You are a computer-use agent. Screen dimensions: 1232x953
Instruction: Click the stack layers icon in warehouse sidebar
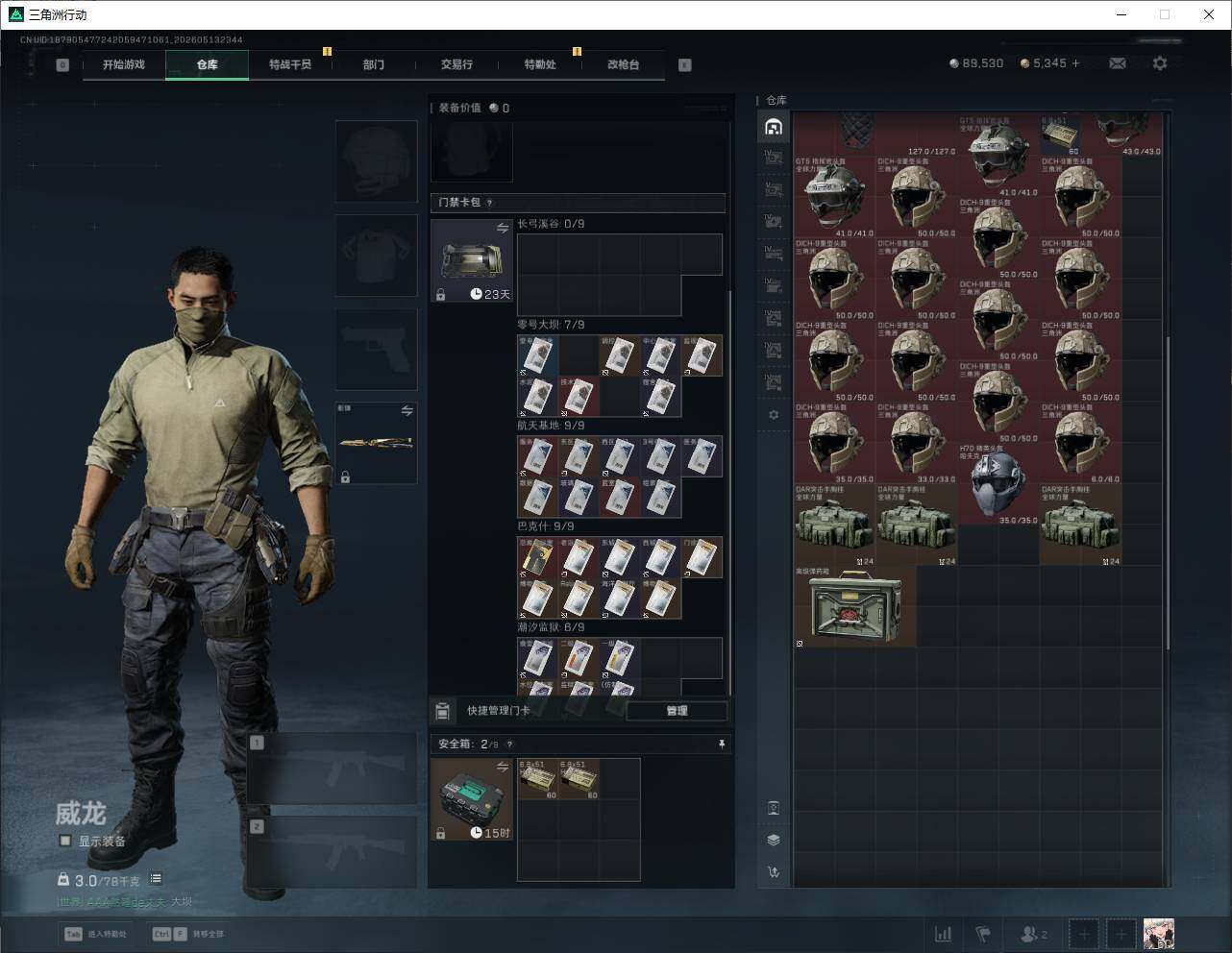(774, 840)
